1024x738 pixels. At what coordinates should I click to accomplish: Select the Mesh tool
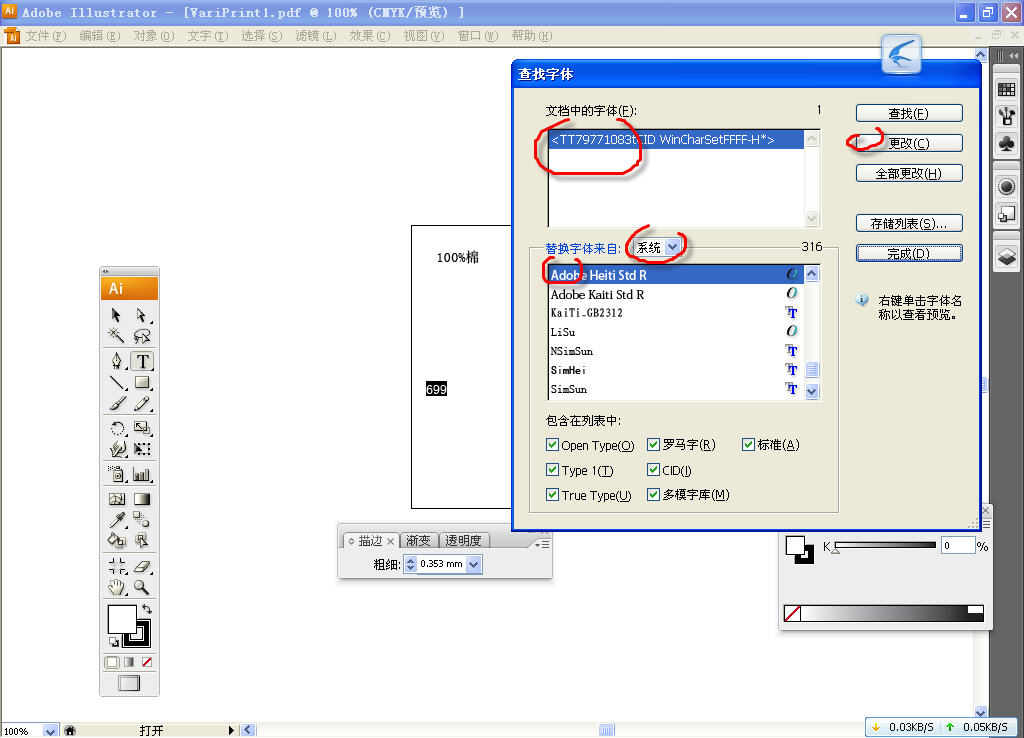point(116,500)
